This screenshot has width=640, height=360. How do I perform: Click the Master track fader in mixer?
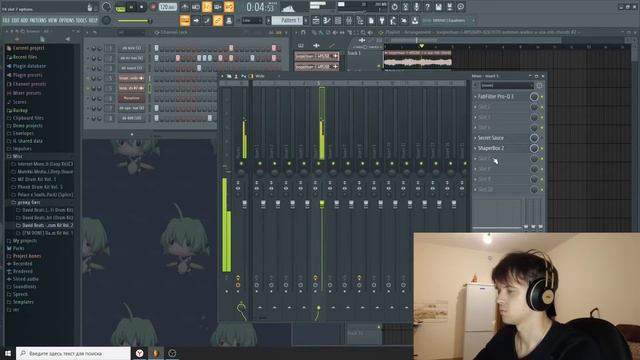coord(244,204)
